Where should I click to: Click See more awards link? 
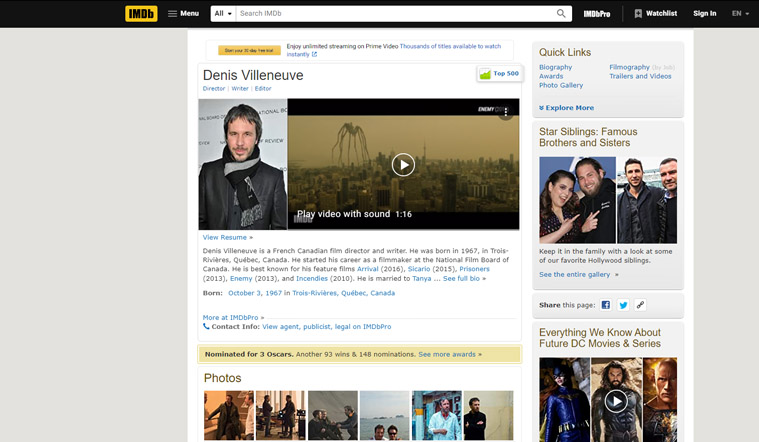[x=450, y=354]
